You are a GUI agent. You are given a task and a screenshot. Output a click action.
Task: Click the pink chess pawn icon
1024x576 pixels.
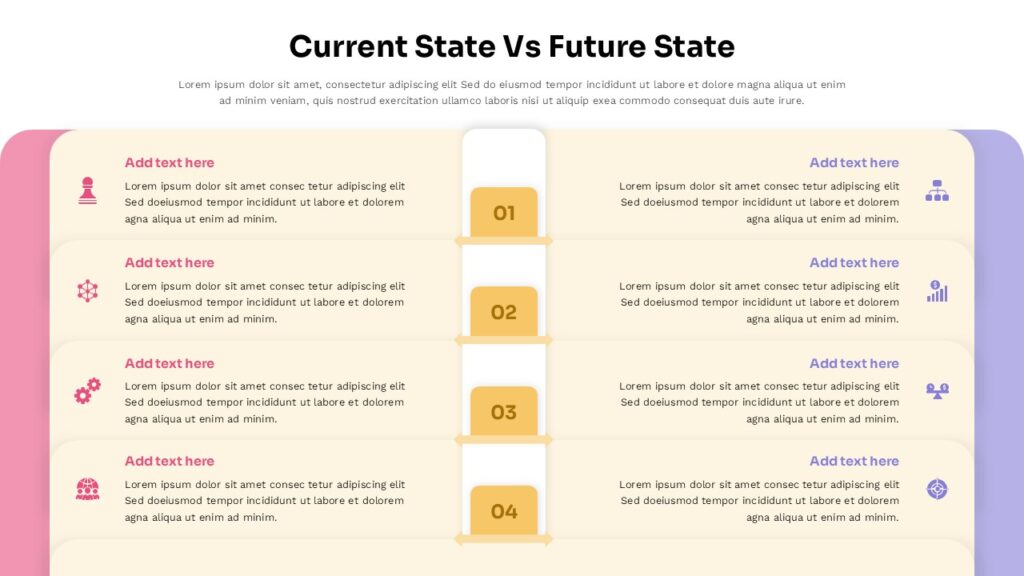coord(87,190)
